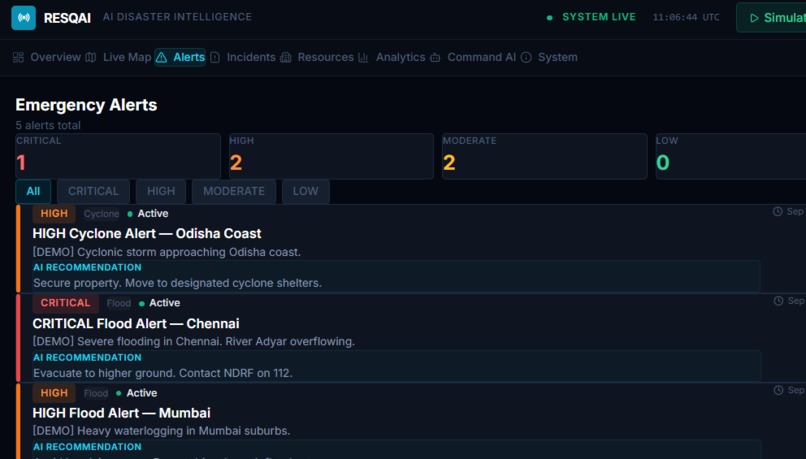Image resolution: width=806 pixels, height=459 pixels.
Task: Click the LOW count summary card
Action: (x=731, y=156)
